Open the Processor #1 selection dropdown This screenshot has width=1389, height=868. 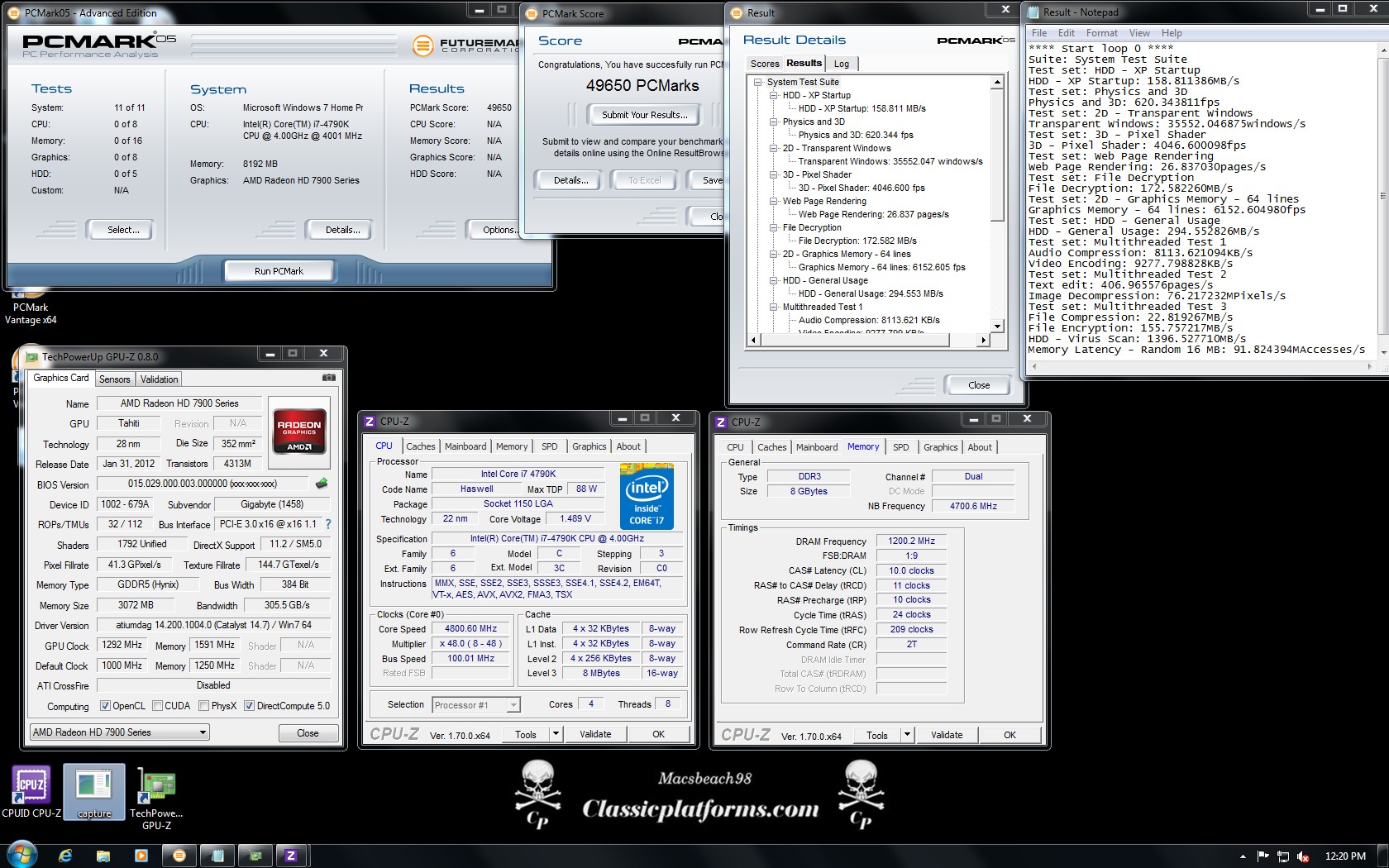click(476, 705)
